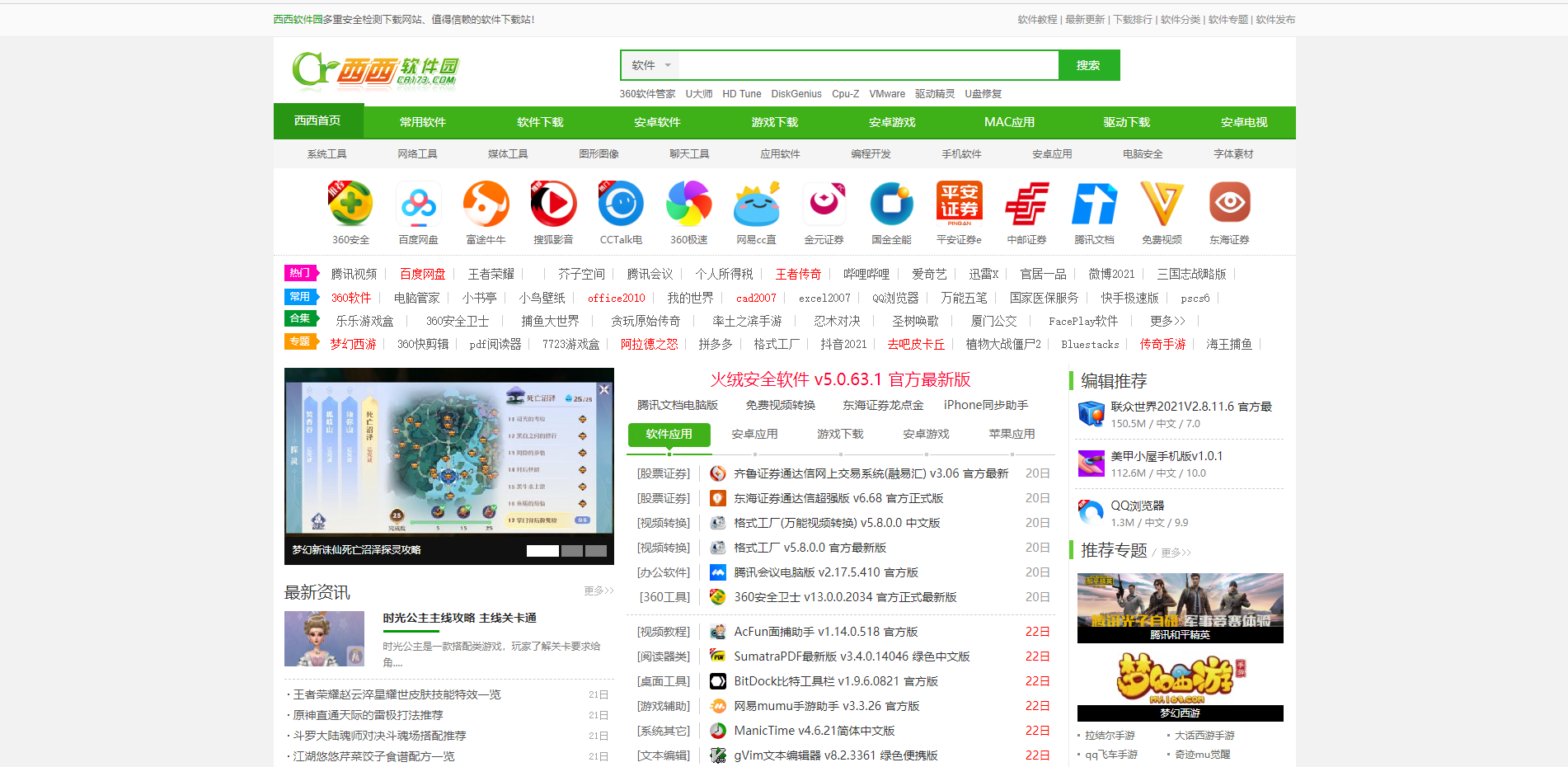Viewport: 1568px width, 767px height.
Task: Expand 更多>> next to 最新资讯
Action: click(x=599, y=591)
